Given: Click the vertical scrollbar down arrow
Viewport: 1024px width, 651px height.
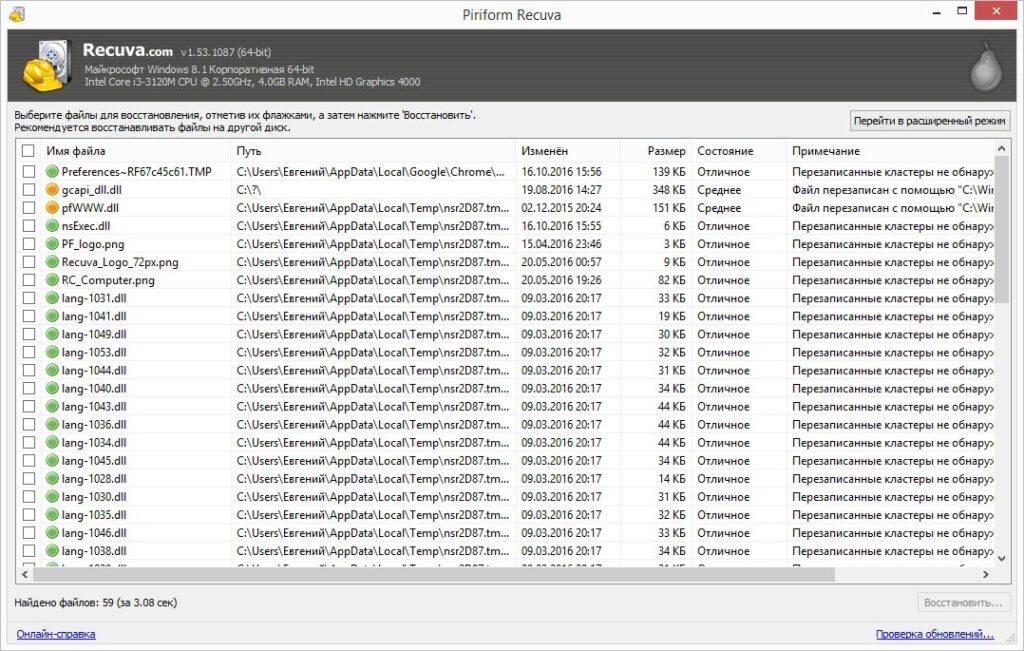Looking at the screenshot, I should 1002,557.
